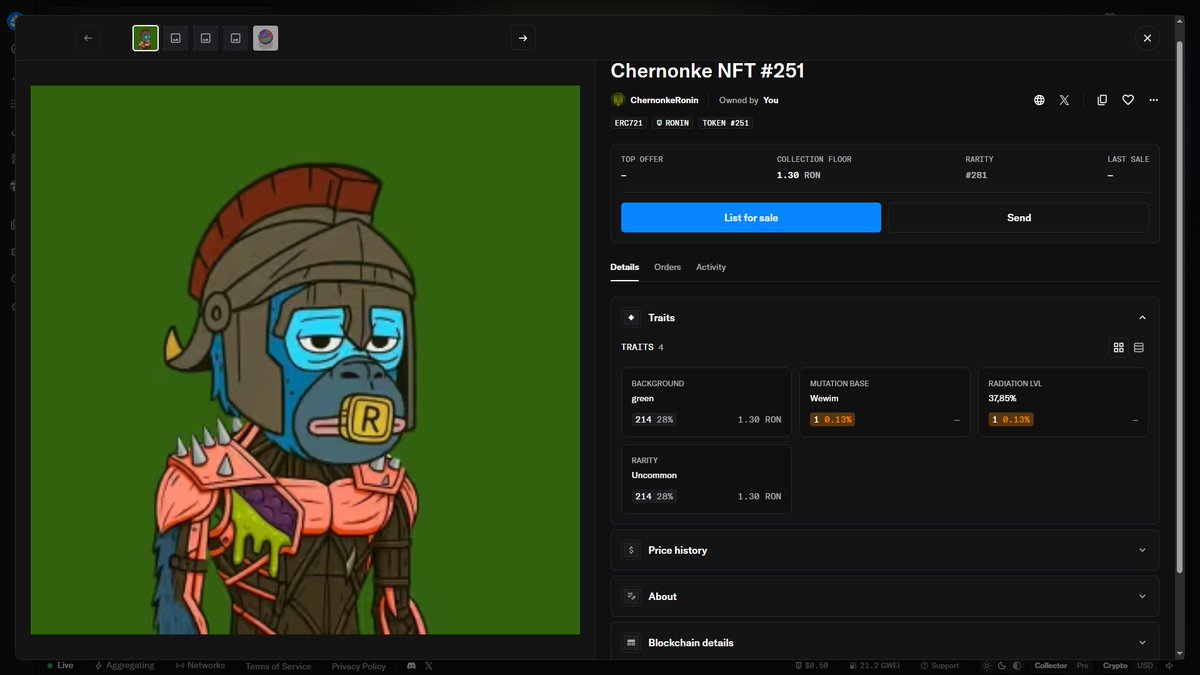This screenshot has height=675, width=1200.
Task: Click the Price history dollar icon
Action: [x=631, y=550]
